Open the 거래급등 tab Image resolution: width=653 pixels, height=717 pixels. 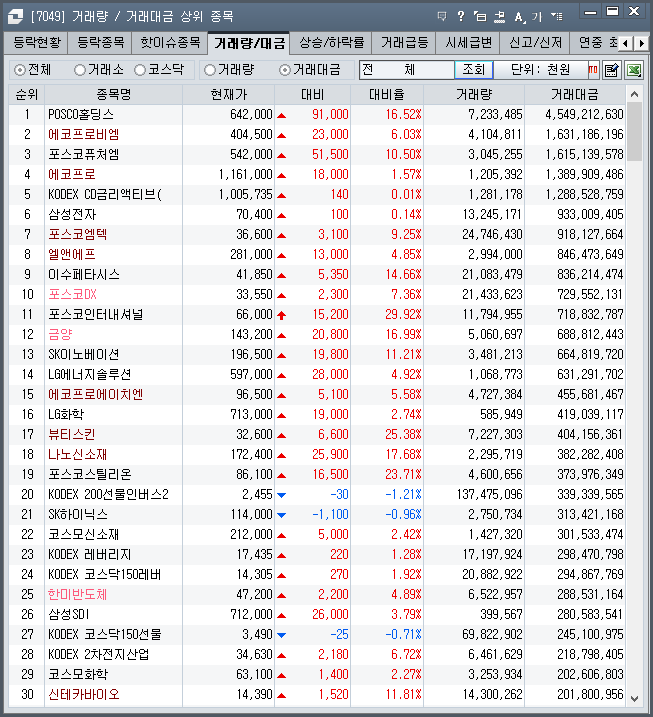click(x=404, y=43)
